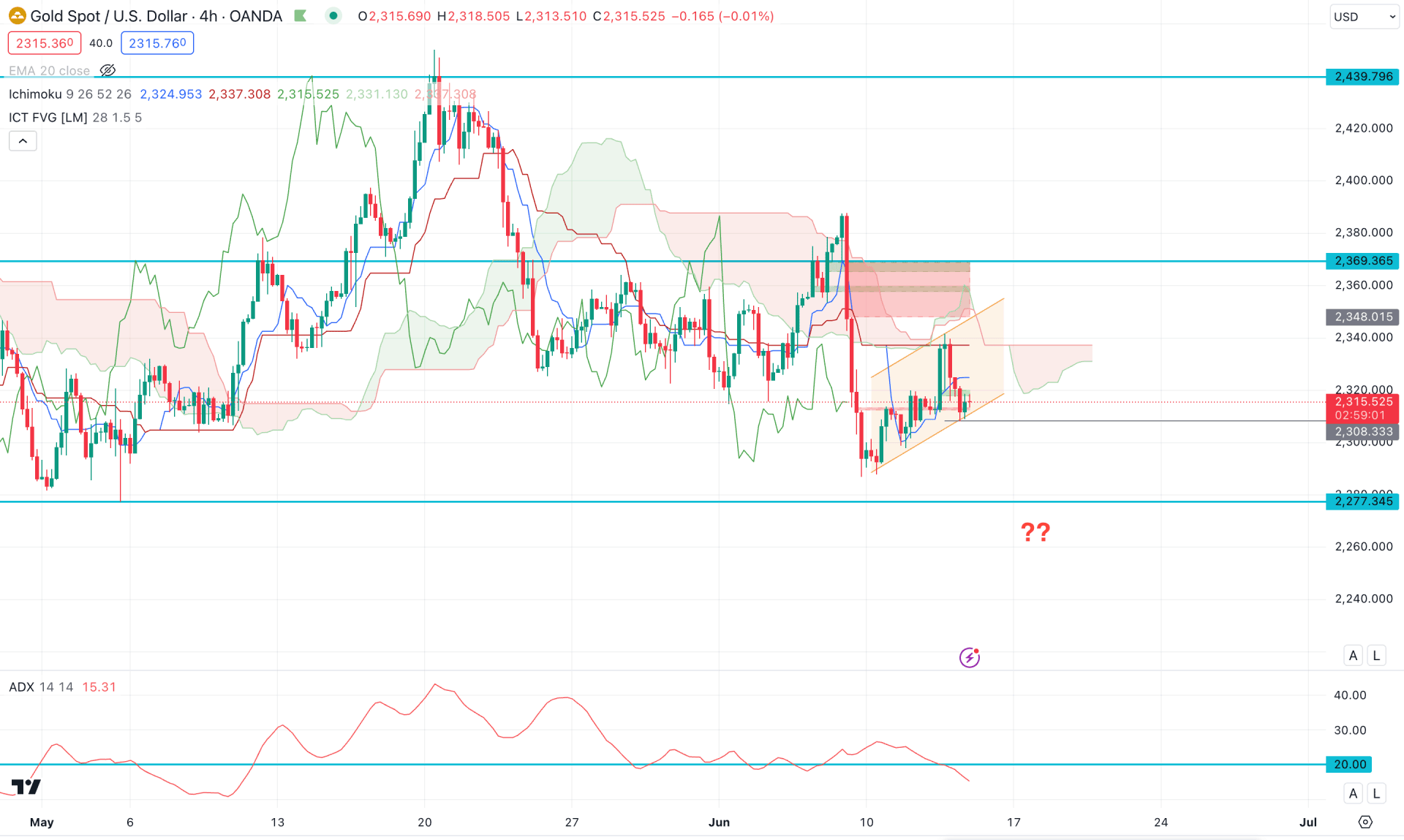Viewport: 1404px width, 840px height.
Task: Click the 4h timeframe in the chart title
Action: (x=208, y=16)
